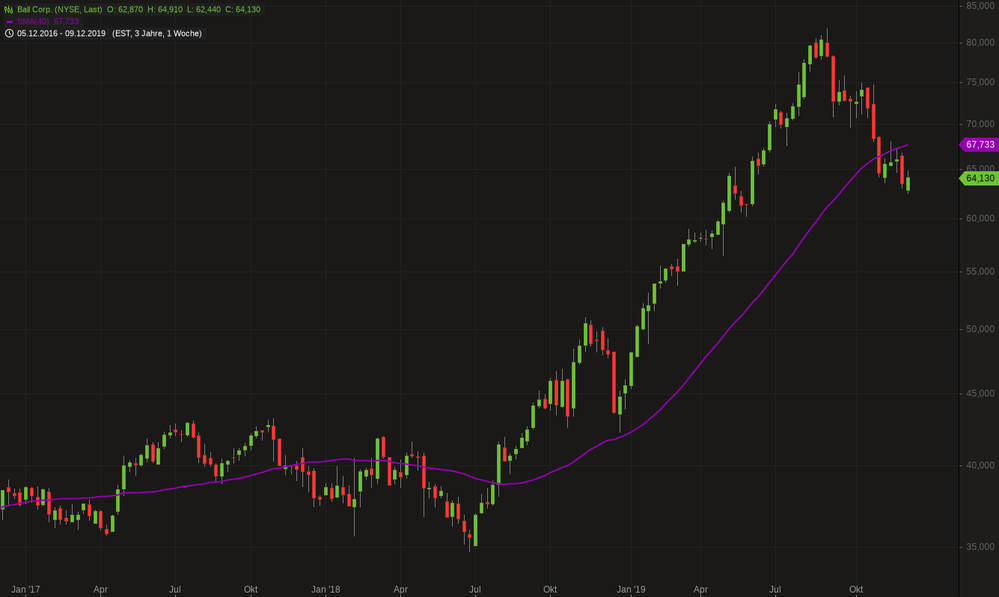The image size is (999, 597).
Task: Click the candlestick chart type icon
Action: point(8,10)
